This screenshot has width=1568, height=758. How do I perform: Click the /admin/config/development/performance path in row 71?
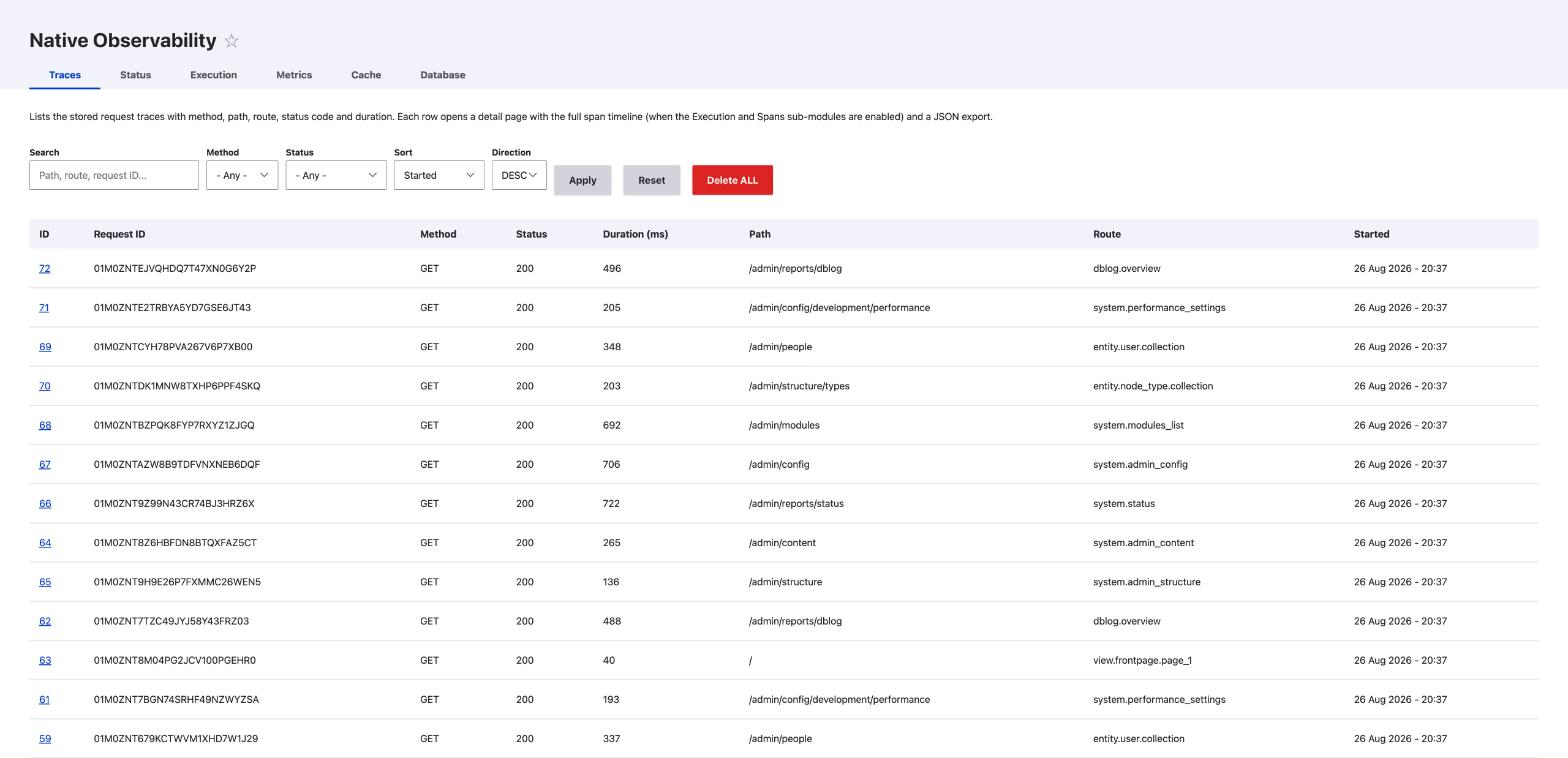(839, 308)
